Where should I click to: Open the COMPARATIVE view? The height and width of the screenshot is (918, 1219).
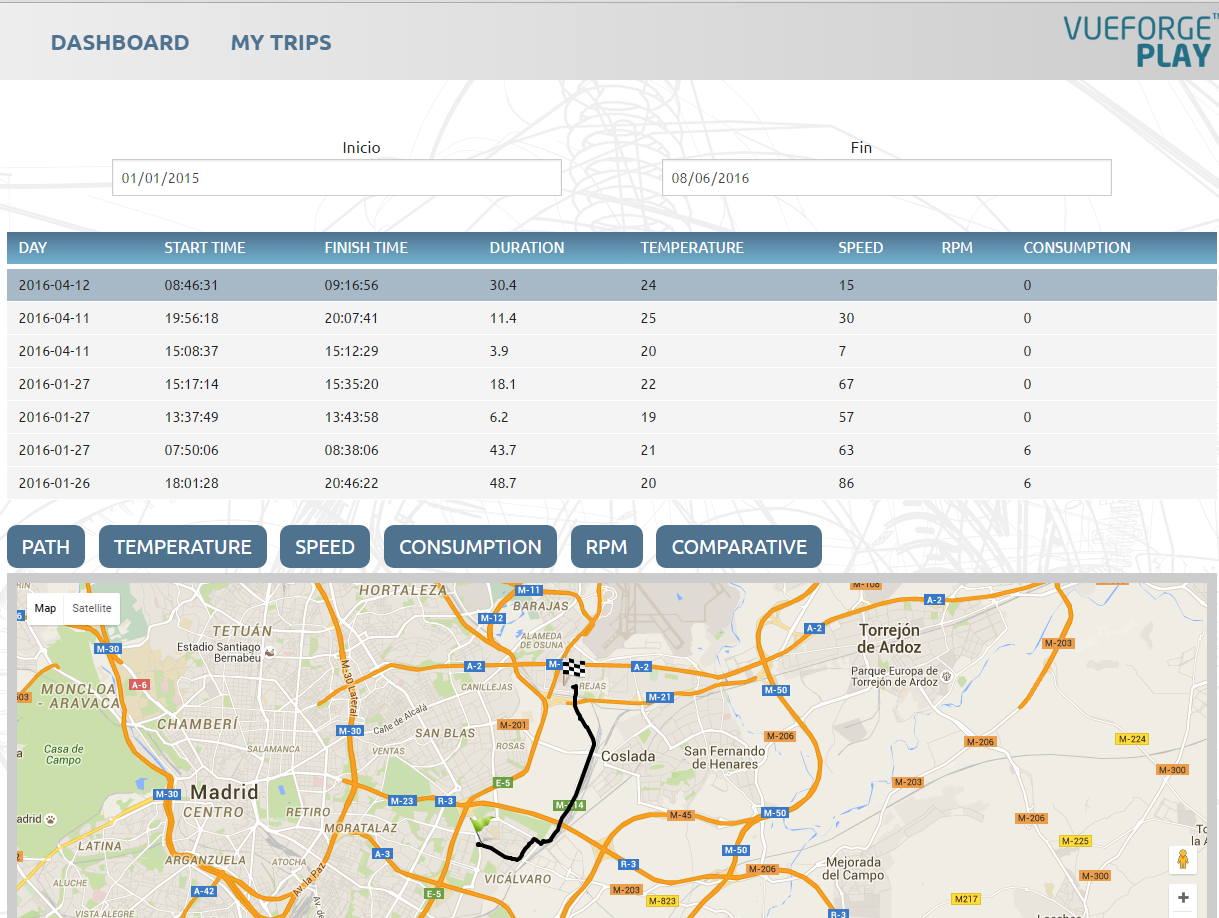click(739, 547)
